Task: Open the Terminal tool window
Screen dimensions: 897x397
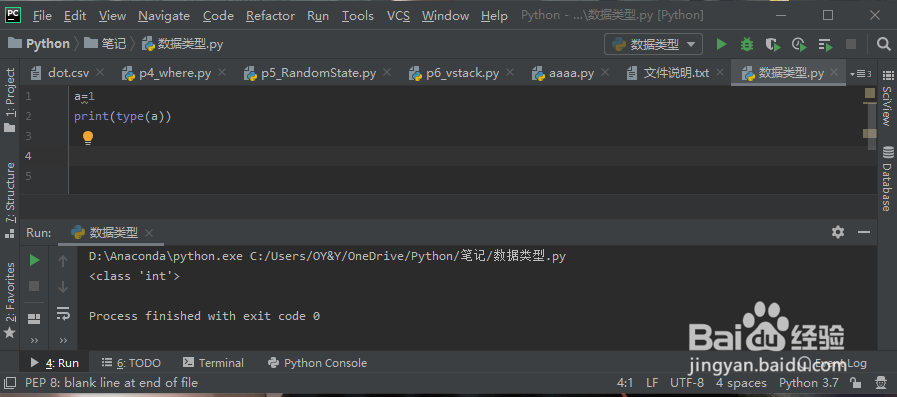Action: pos(213,363)
